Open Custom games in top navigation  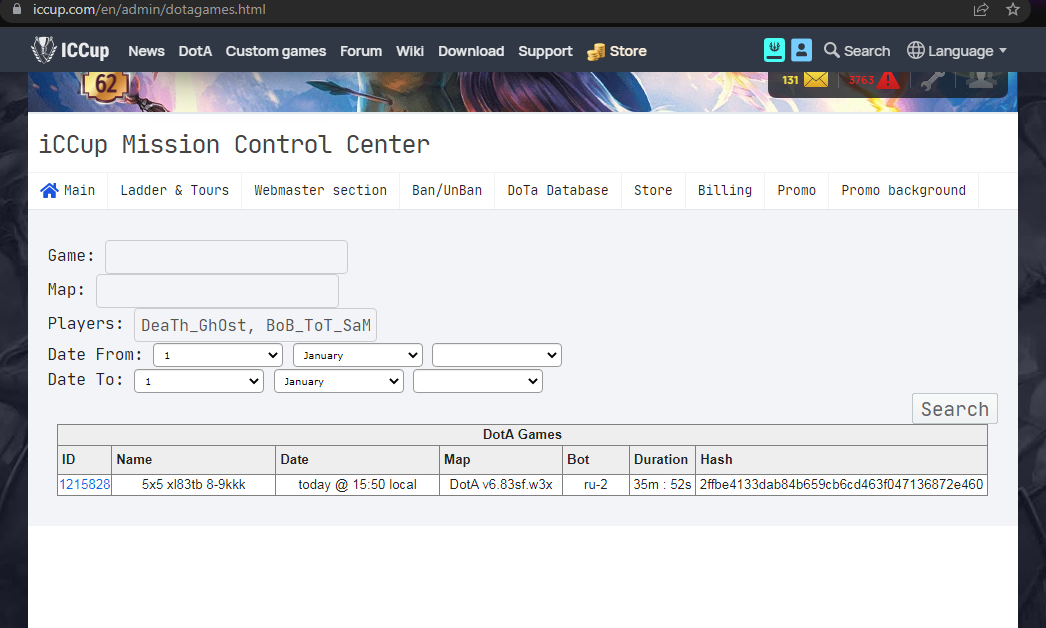point(276,51)
